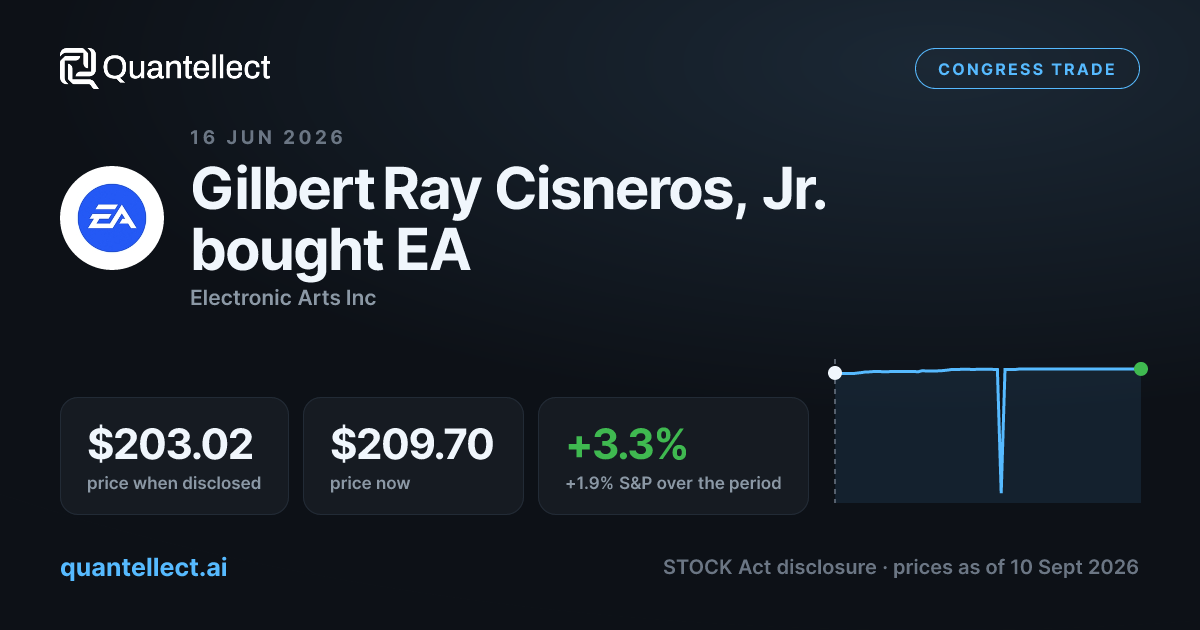Click the 'price now' label
The height and width of the screenshot is (630, 1200).
pyautogui.click(x=370, y=483)
